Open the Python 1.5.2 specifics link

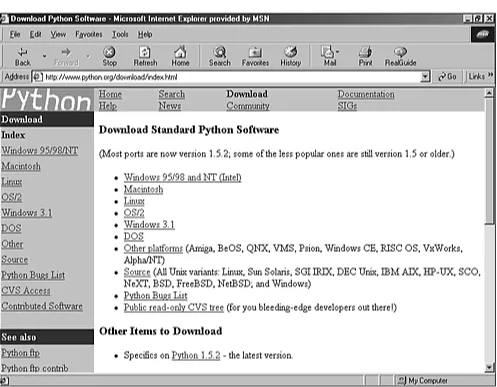click(196, 355)
